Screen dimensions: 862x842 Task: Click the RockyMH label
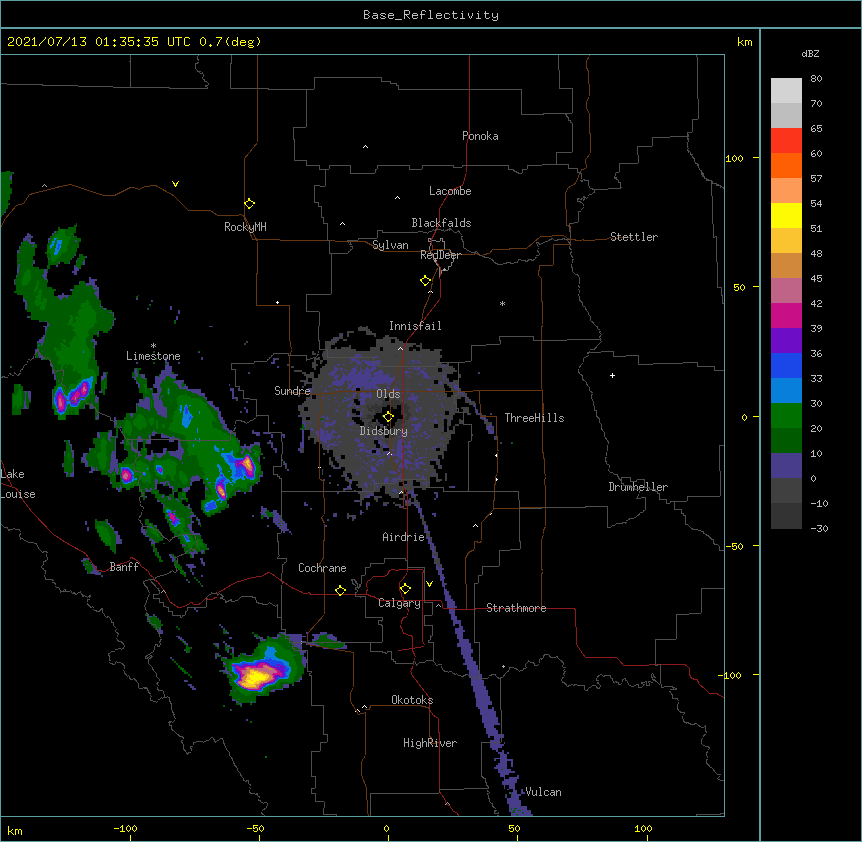click(x=245, y=227)
